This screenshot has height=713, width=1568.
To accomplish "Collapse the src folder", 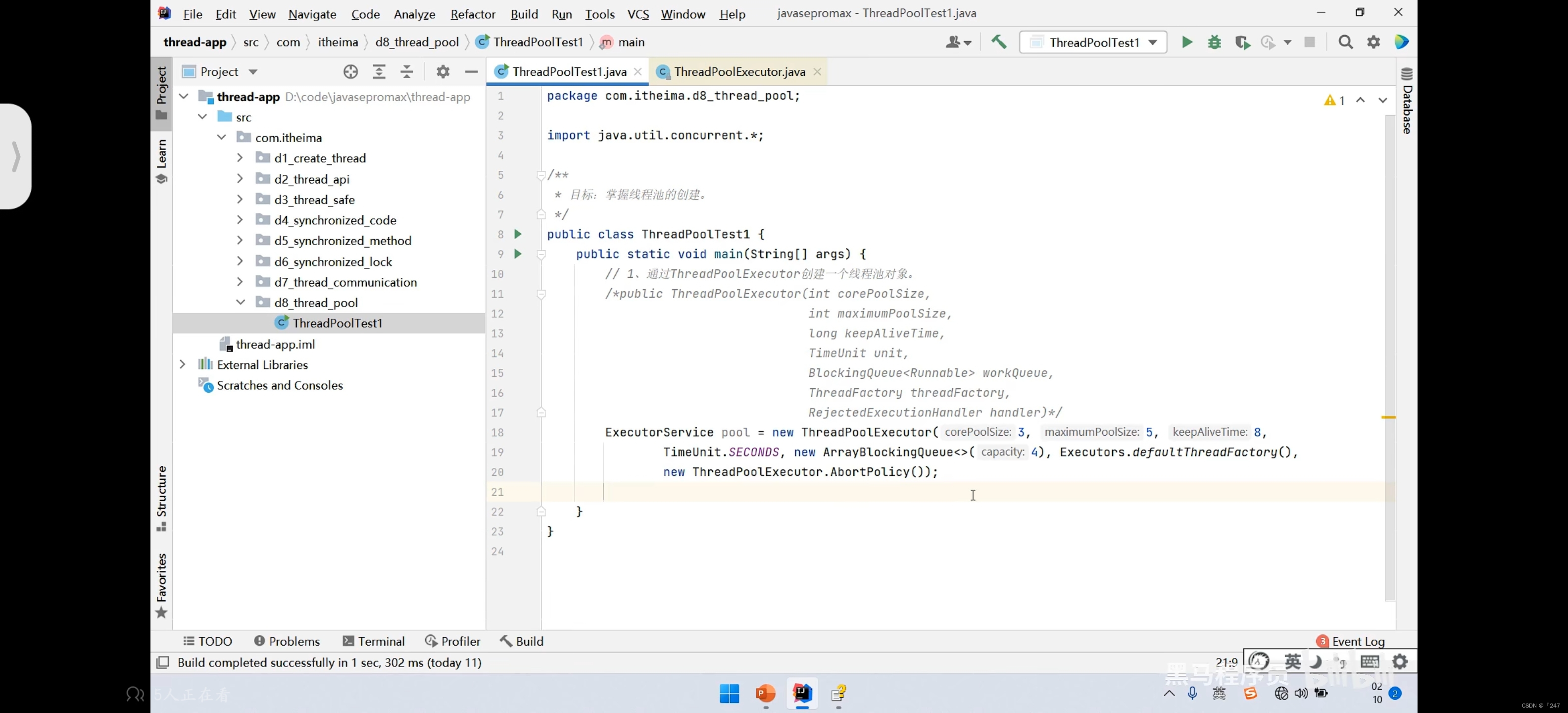I will 202,117.
